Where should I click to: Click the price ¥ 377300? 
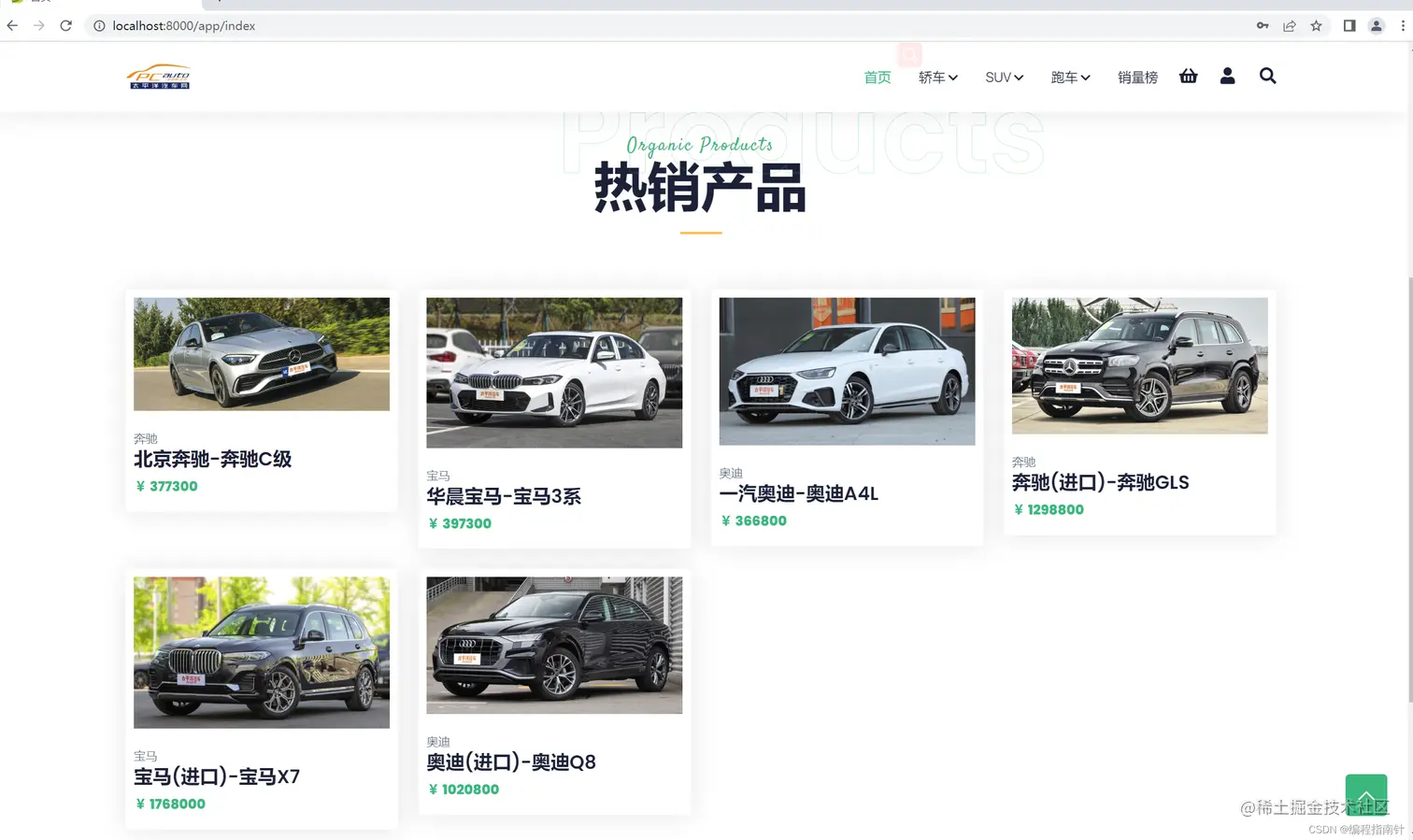[x=167, y=486]
